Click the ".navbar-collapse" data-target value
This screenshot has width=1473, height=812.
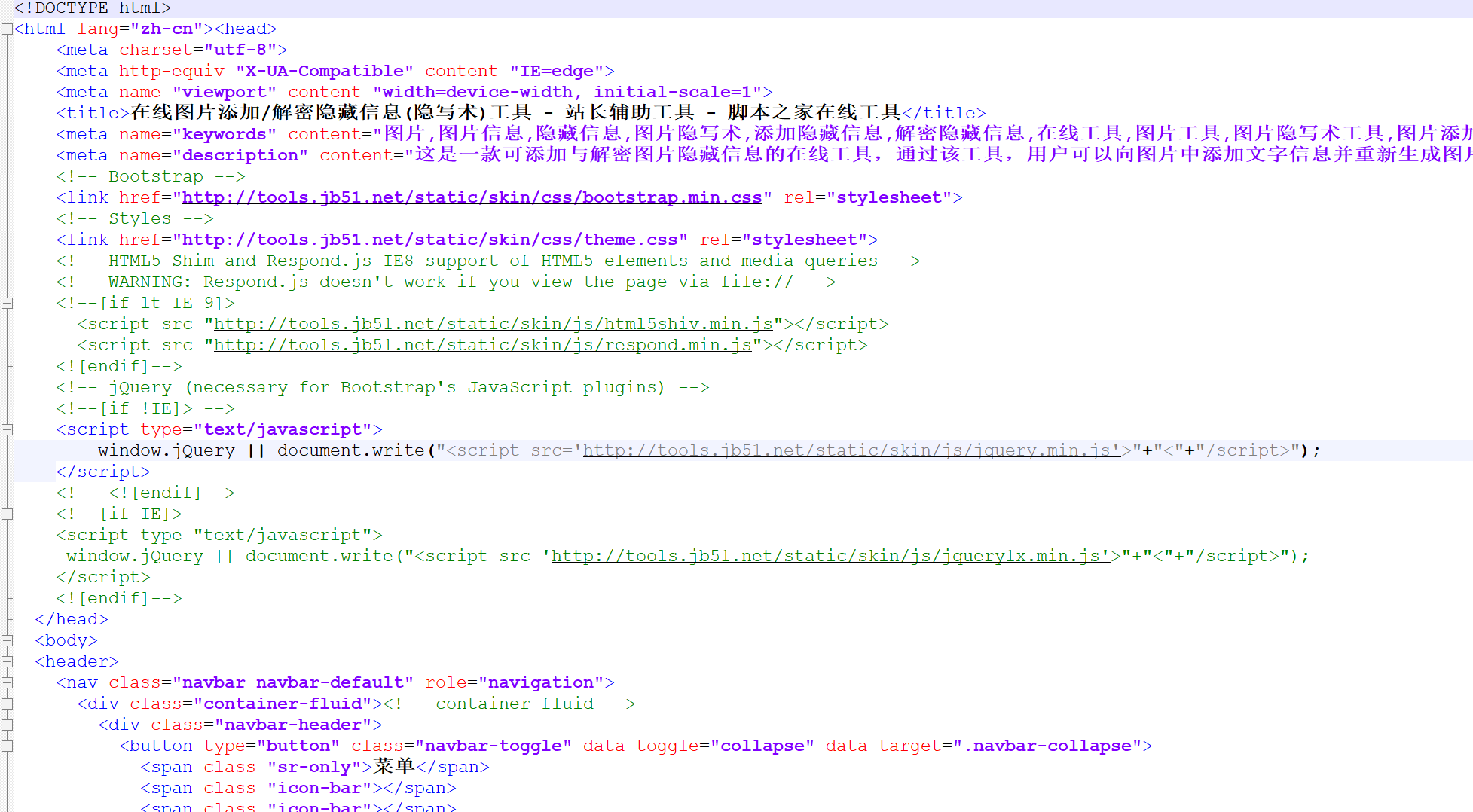pyautogui.click(x=1047, y=746)
